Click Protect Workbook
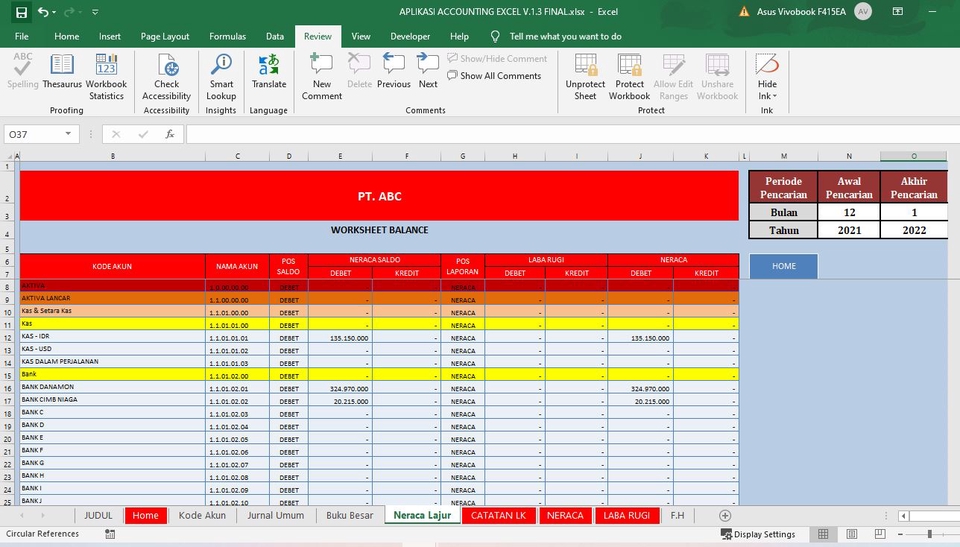960x547 pixels. tap(629, 77)
